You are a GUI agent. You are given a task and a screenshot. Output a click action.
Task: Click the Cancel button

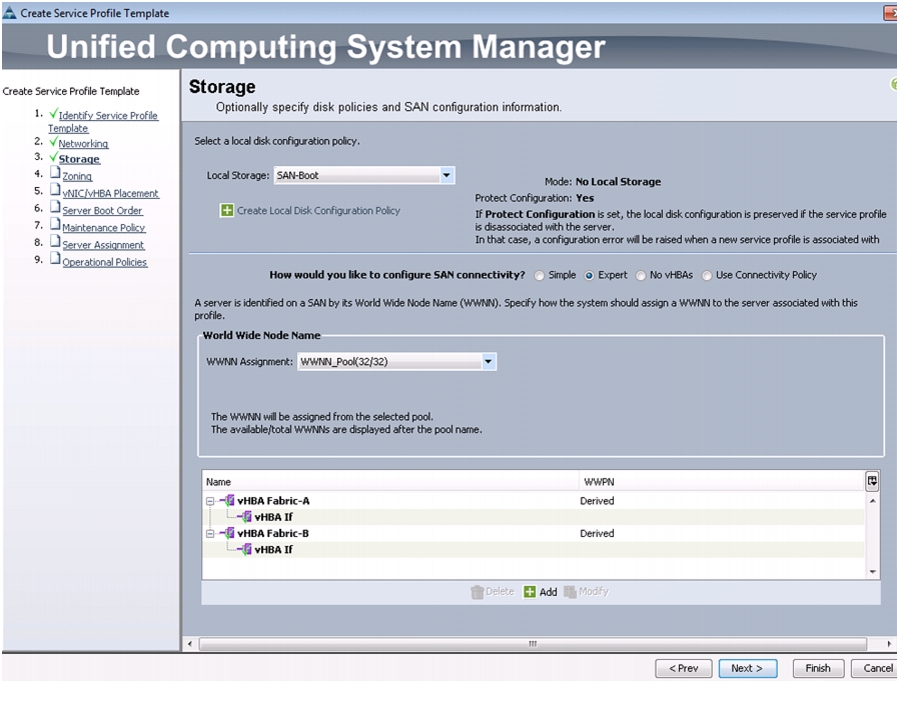tap(875, 668)
